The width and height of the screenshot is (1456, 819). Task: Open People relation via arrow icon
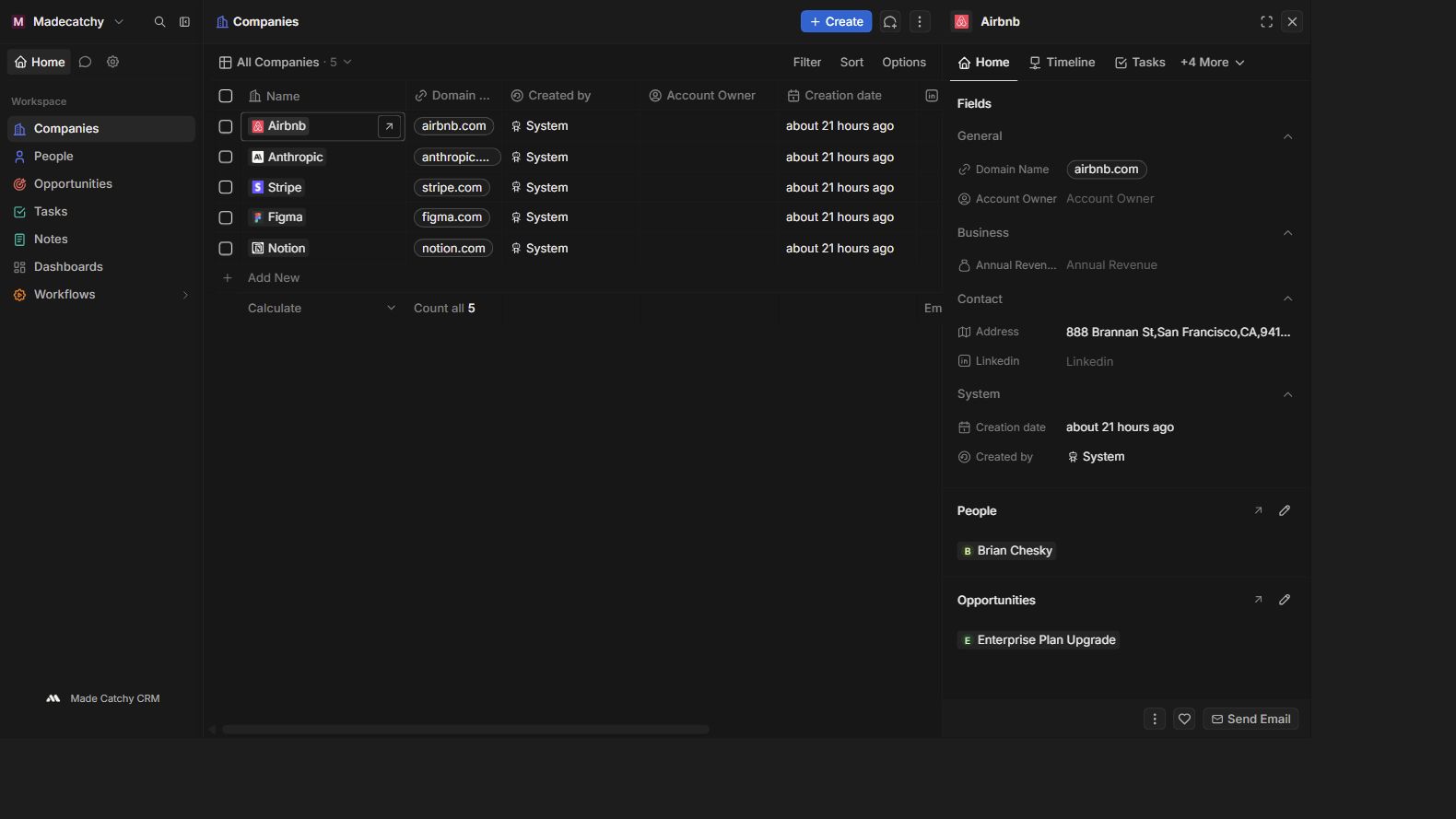click(x=1258, y=510)
